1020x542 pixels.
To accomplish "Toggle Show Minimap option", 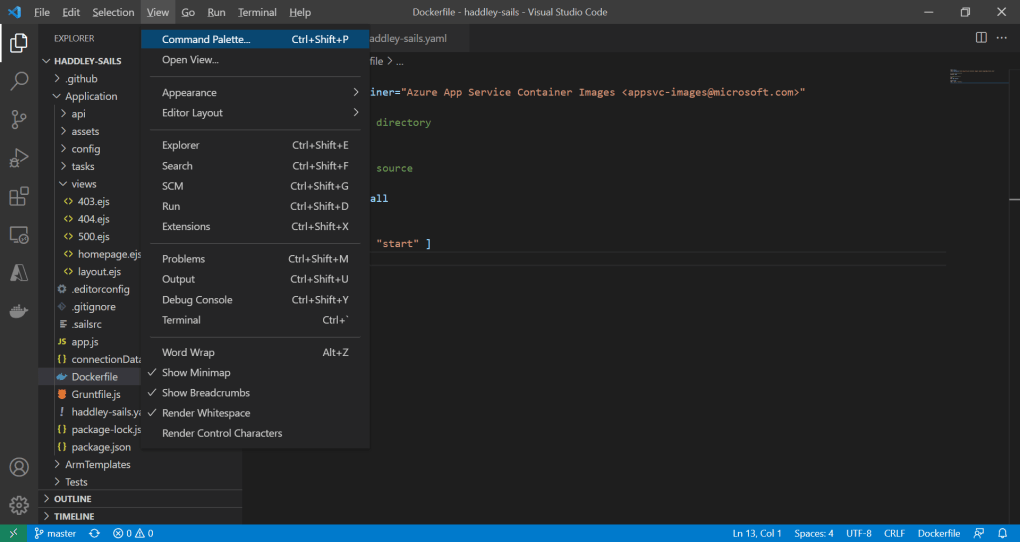I will click(196, 373).
